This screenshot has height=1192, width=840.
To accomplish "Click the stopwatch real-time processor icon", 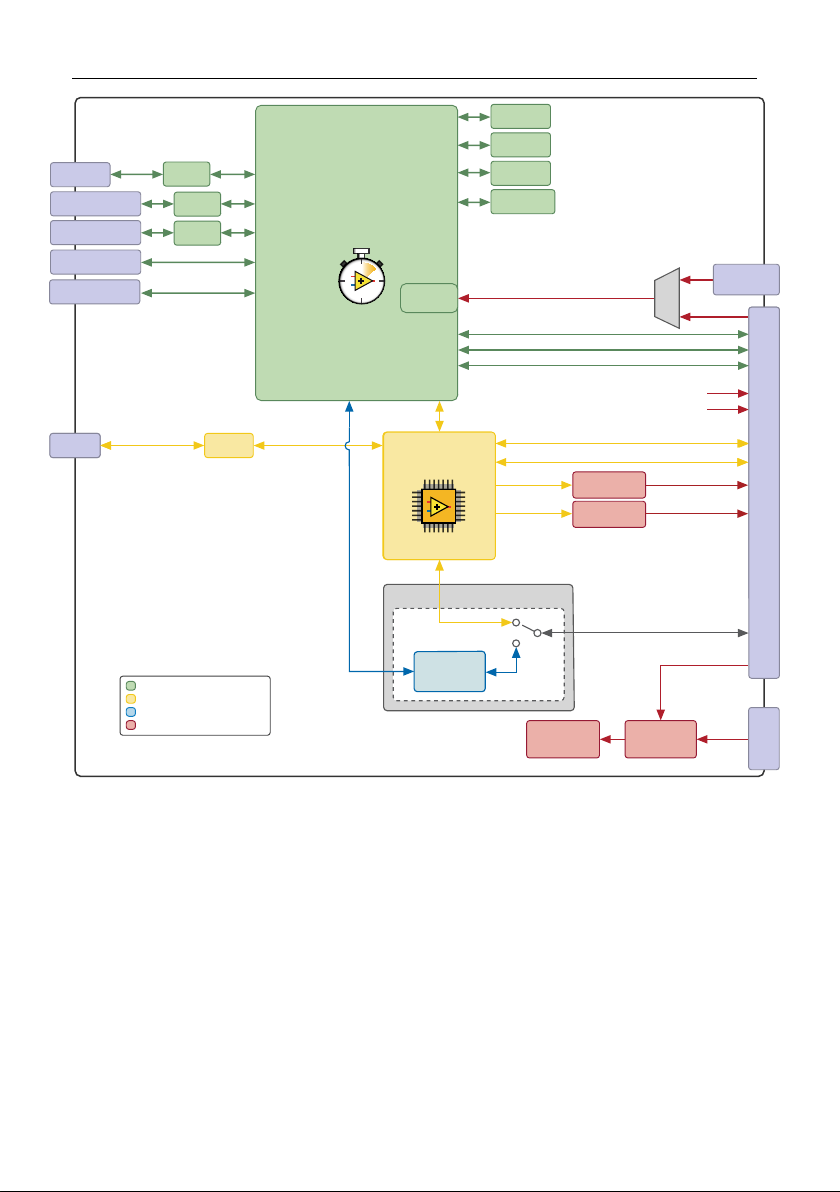I will tap(362, 277).
